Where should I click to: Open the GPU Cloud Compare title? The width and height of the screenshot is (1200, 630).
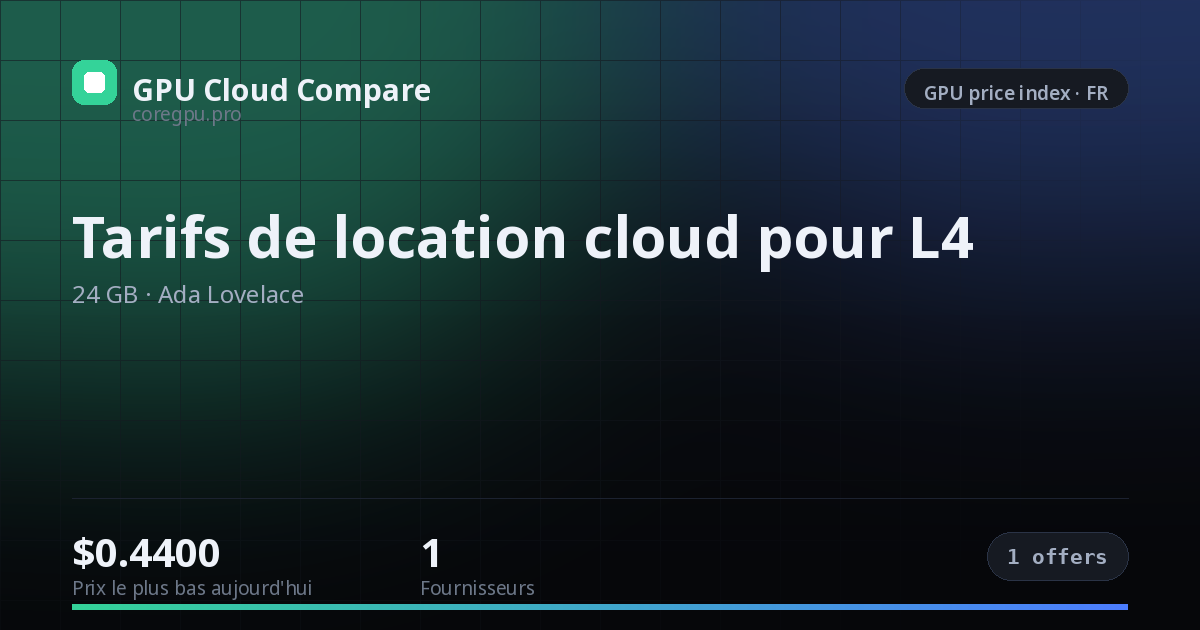282,90
